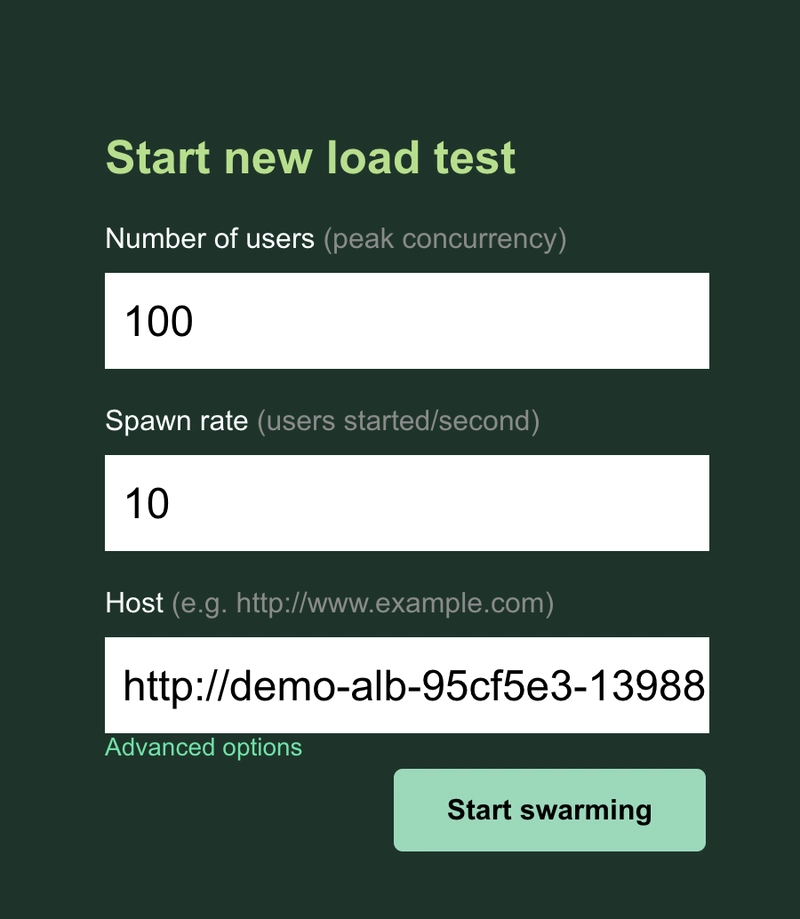Click on the value 100 in users field
The height and width of the screenshot is (919, 800).
click(x=159, y=321)
